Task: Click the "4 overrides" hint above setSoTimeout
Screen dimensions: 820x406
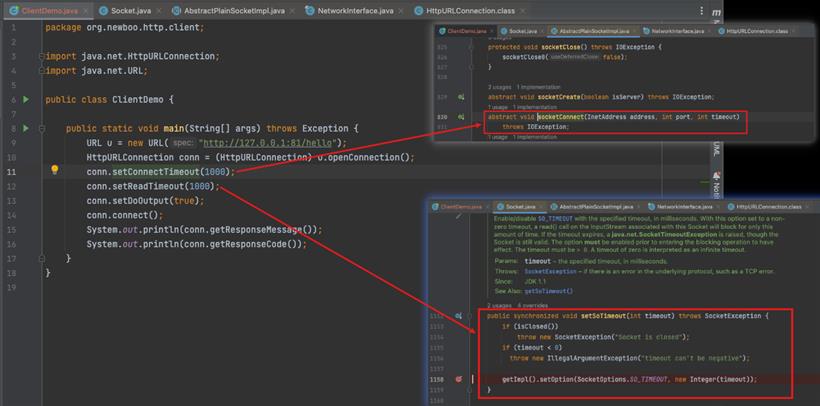Action: [x=532, y=306]
